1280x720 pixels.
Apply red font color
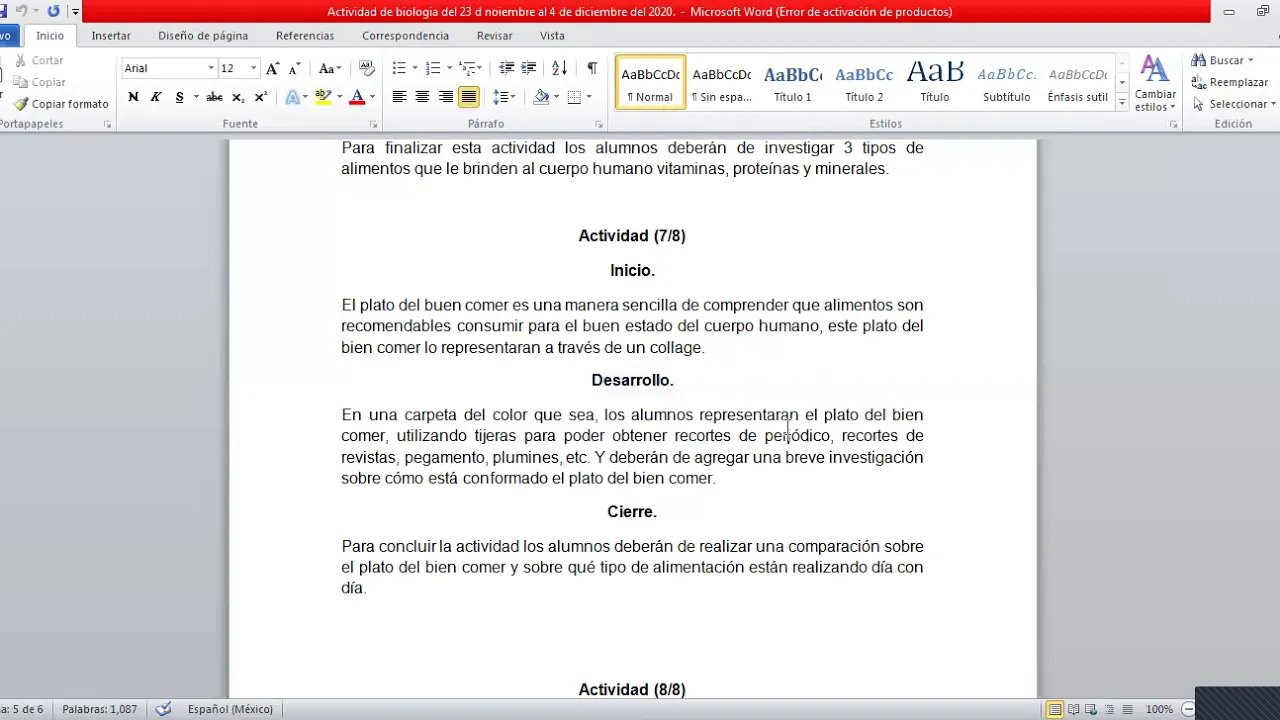(x=357, y=97)
